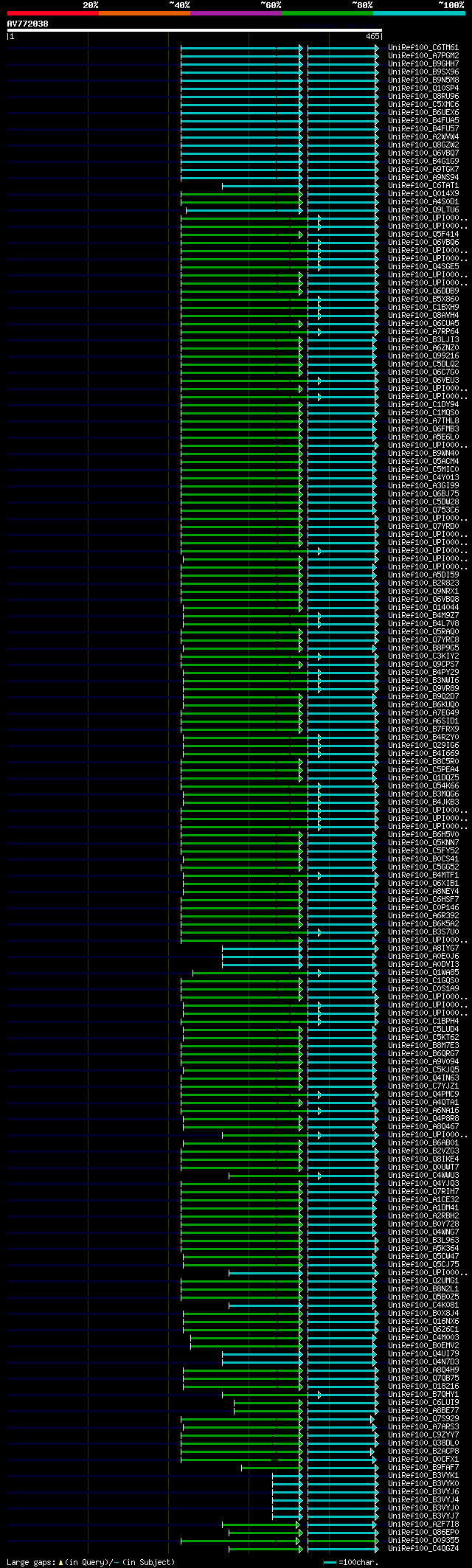Select hit label UniRef100_C4QGZ4
The image size is (472, 1568).
tap(423, 1548)
